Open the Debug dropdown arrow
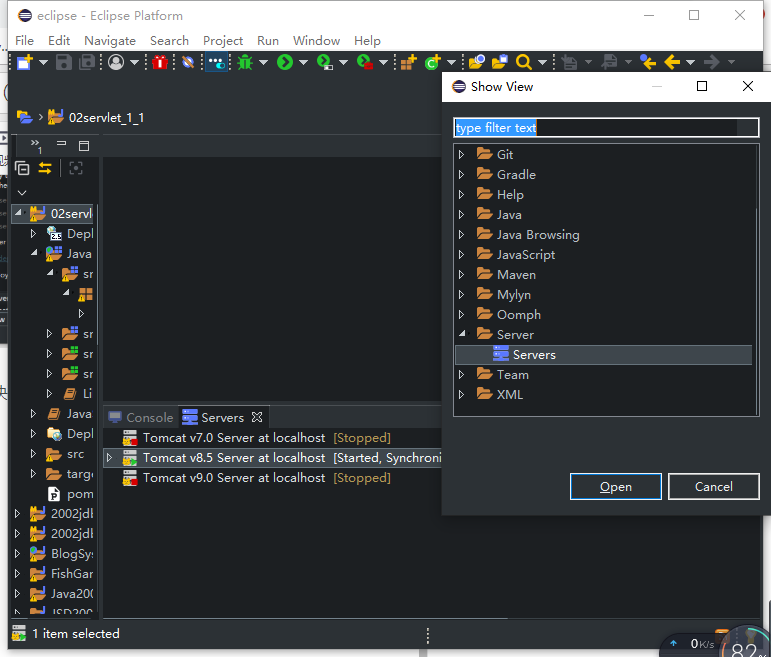This screenshot has width=771, height=657. tap(264, 62)
